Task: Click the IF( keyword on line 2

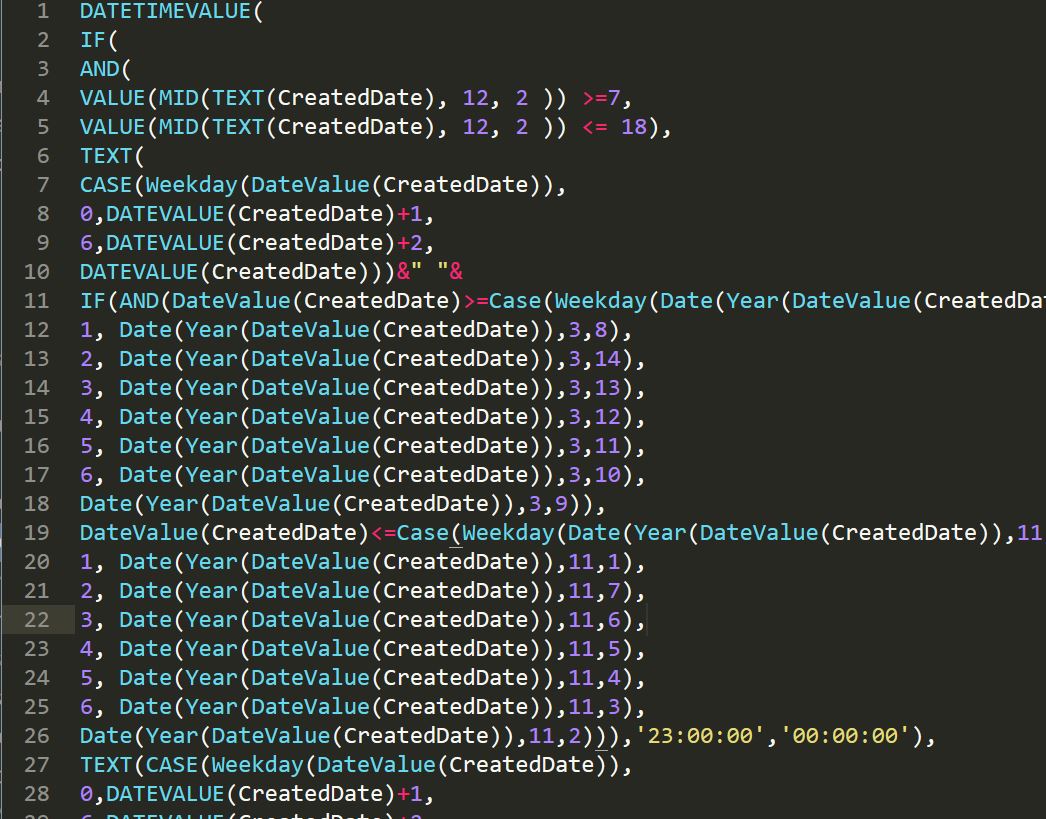Action: click(99, 40)
